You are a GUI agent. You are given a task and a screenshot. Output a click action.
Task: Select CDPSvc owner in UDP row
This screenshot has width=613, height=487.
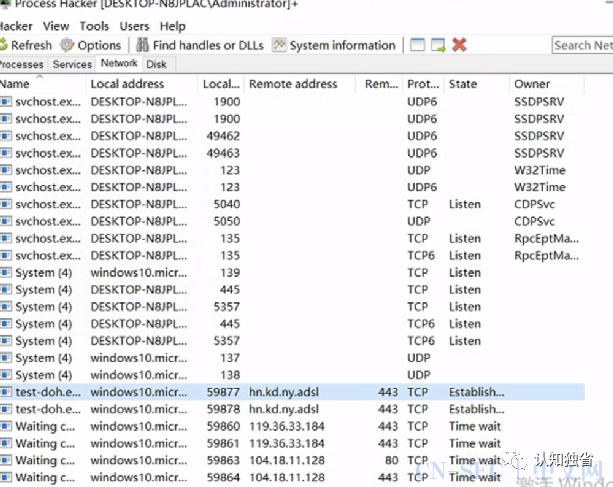coord(534,221)
